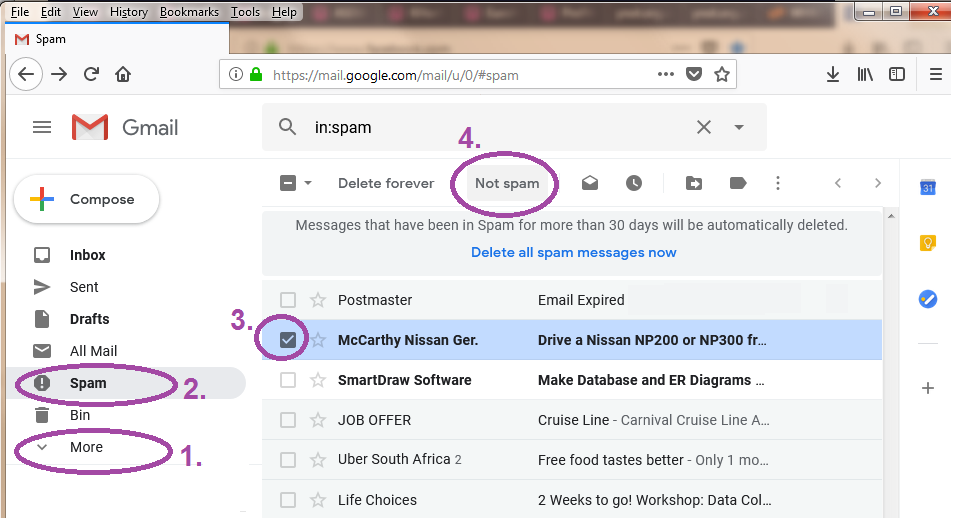Click the browser Reload icon
This screenshot has width=953, height=518.
pyautogui.click(x=91, y=74)
